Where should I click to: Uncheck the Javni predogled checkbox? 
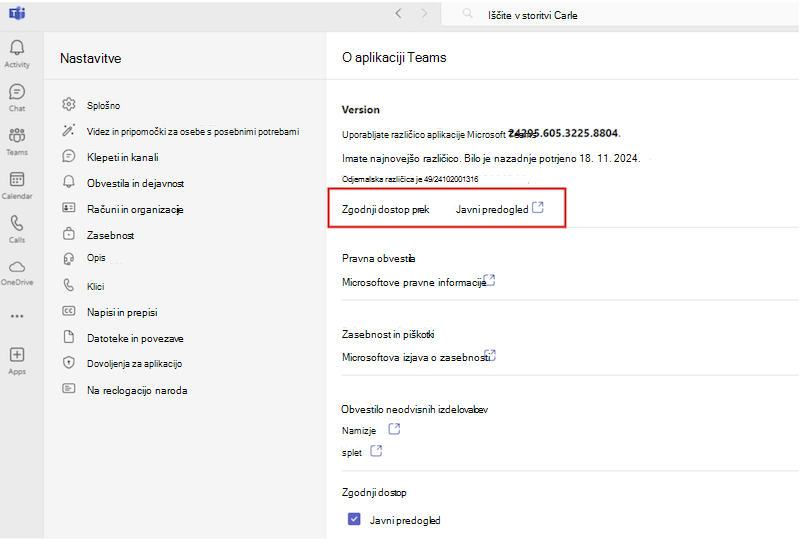pyautogui.click(x=354, y=519)
